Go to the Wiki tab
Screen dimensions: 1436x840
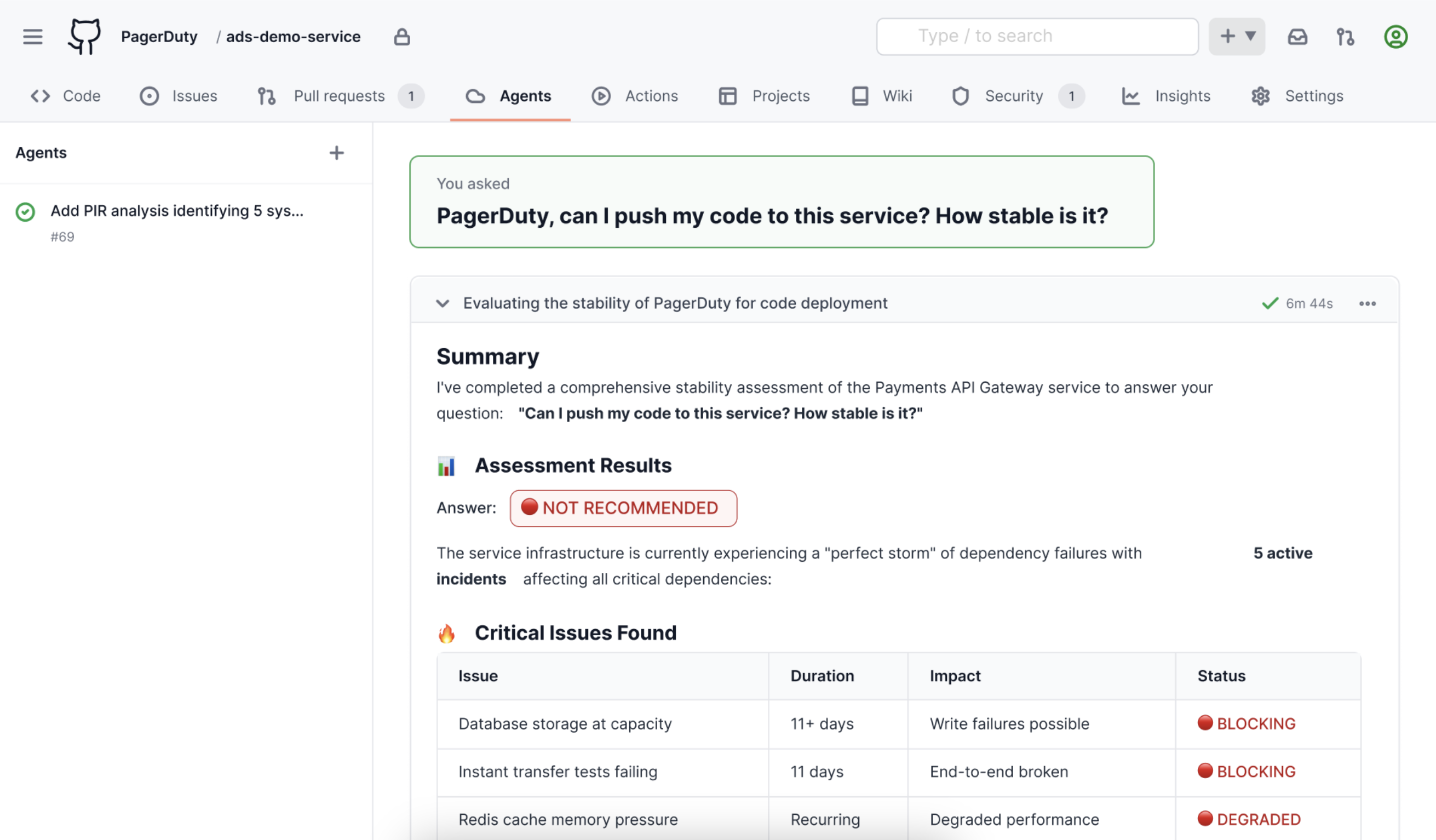point(882,96)
